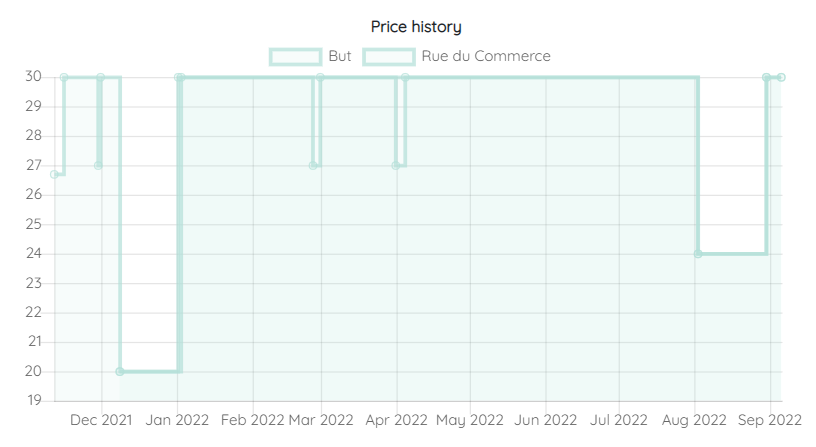Toggle the Rue du Commerce legend swatch

point(389,57)
